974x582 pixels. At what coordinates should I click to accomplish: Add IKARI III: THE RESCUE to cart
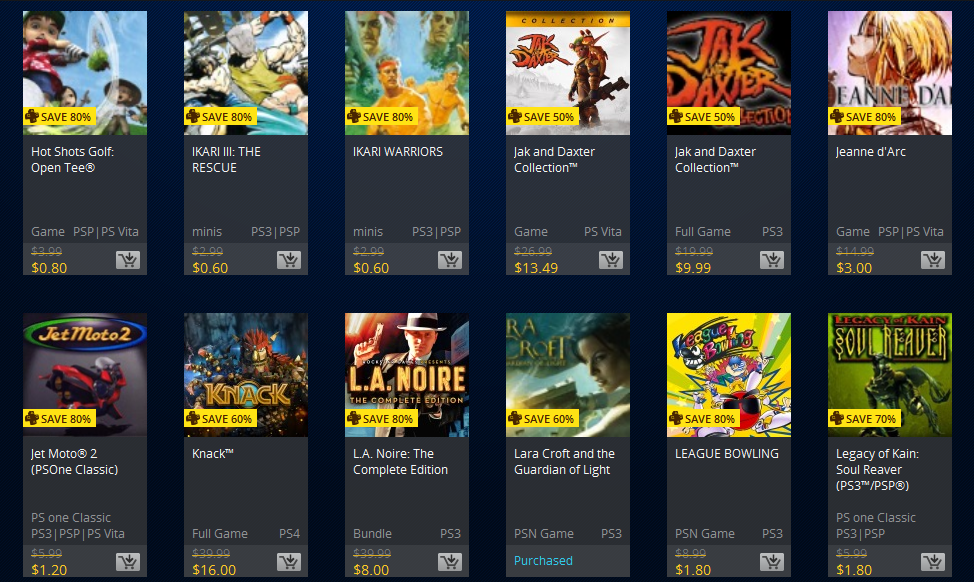(289, 260)
